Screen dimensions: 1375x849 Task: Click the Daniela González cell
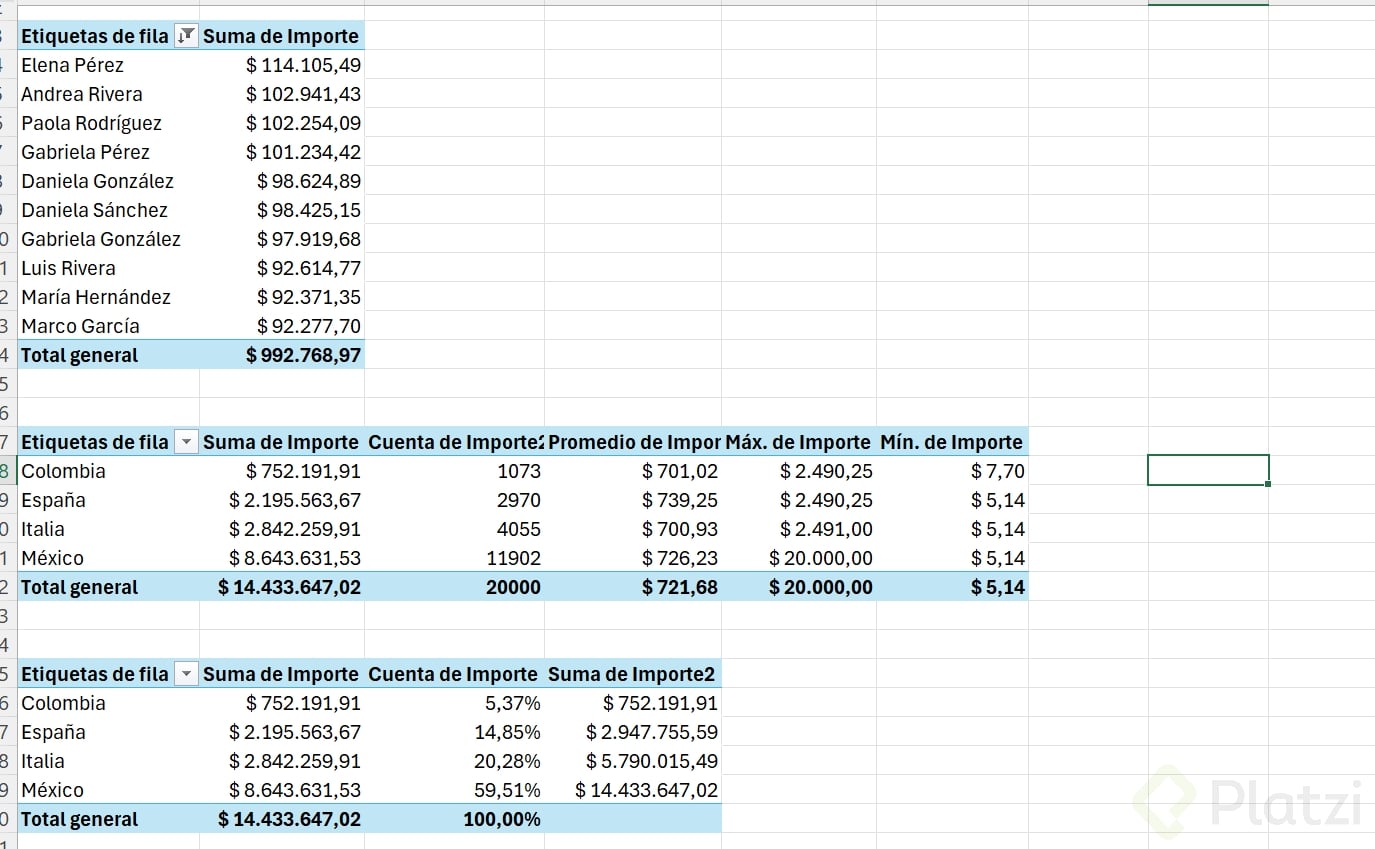coord(97,181)
